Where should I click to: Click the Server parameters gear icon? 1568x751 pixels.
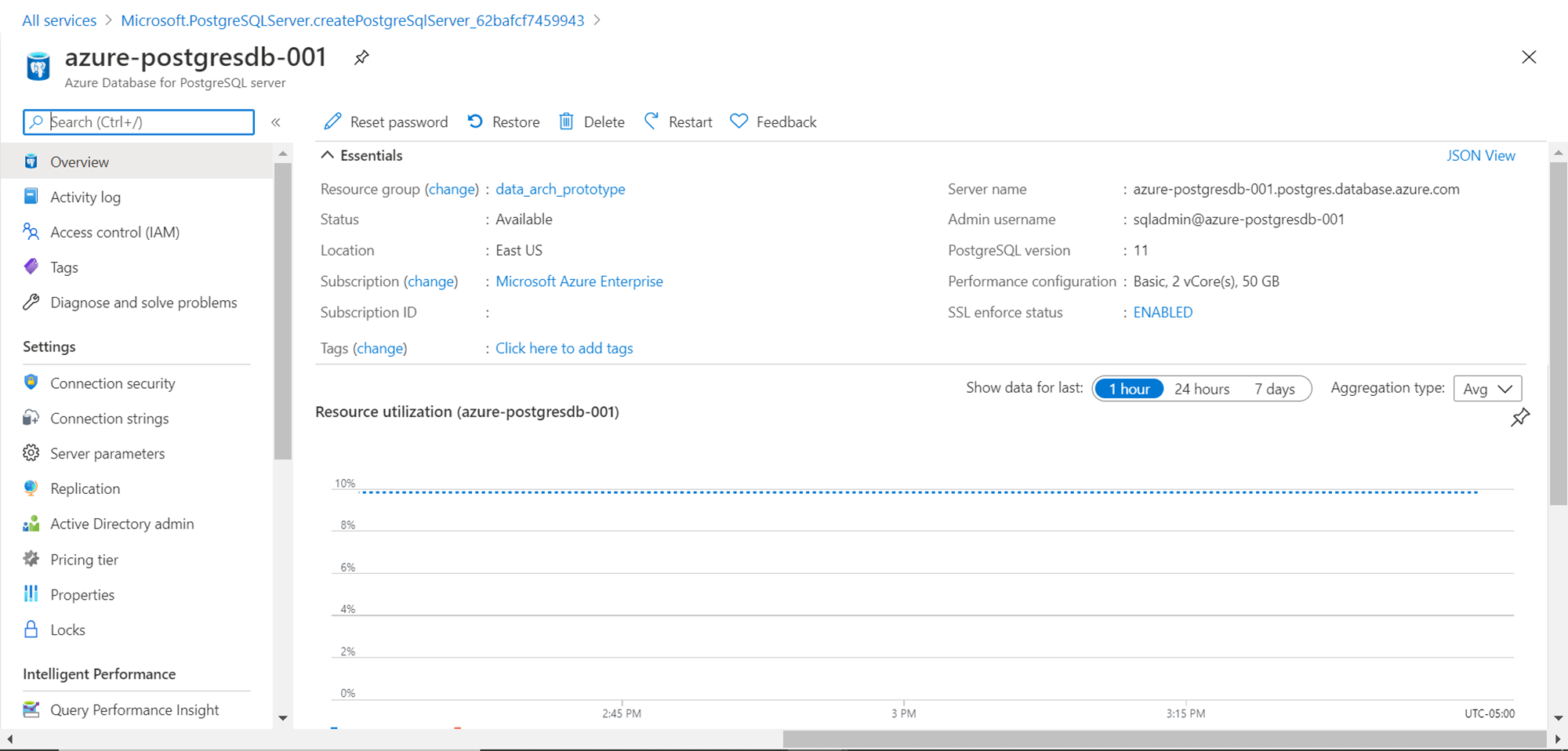tap(31, 453)
